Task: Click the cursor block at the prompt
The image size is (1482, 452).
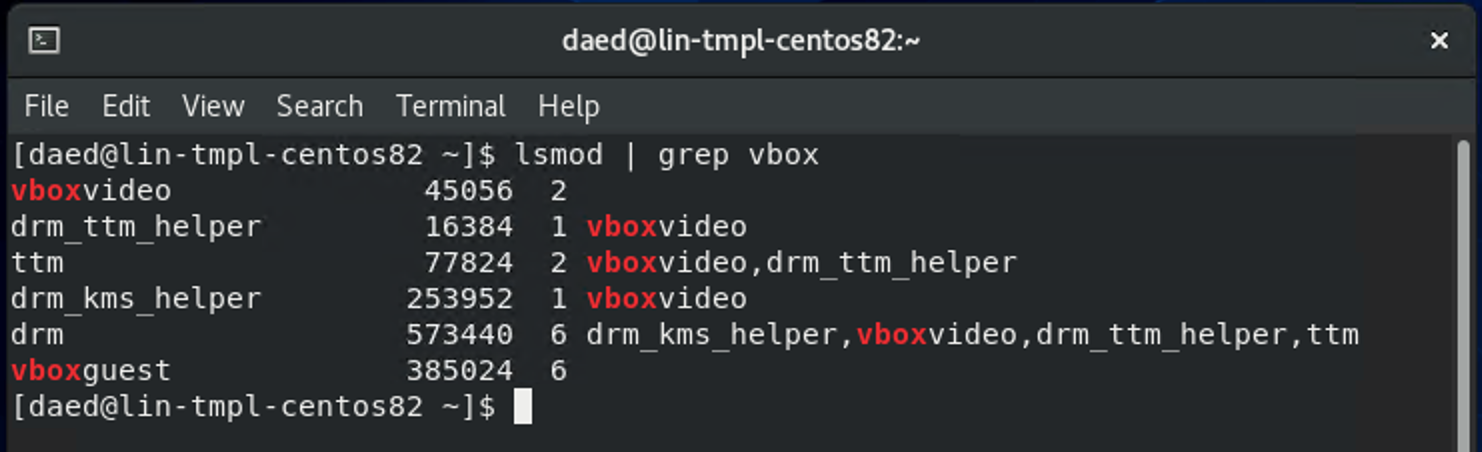Action: click(x=523, y=407)
